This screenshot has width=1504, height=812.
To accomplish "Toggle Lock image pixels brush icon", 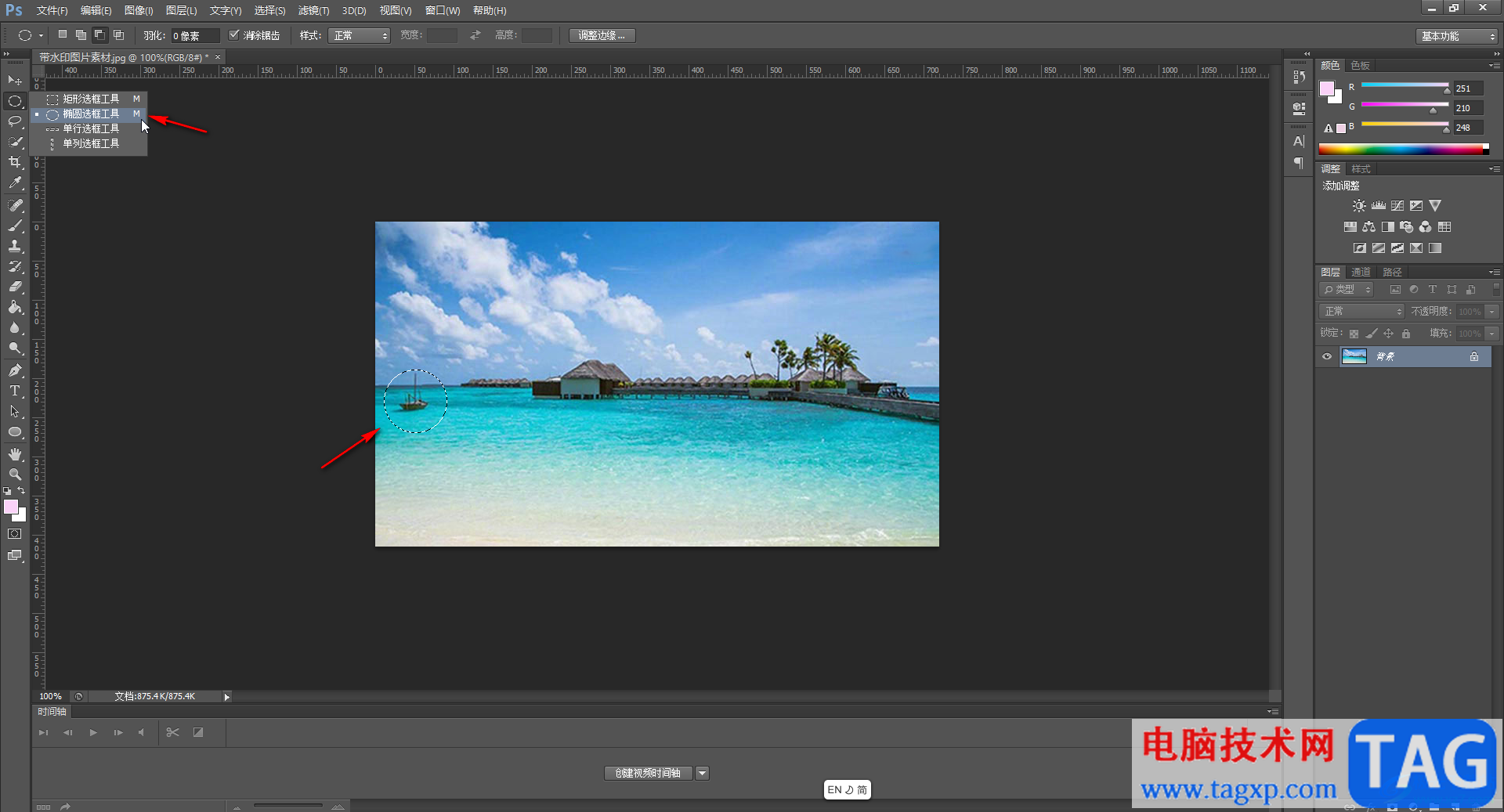I will coord(1371,334).
